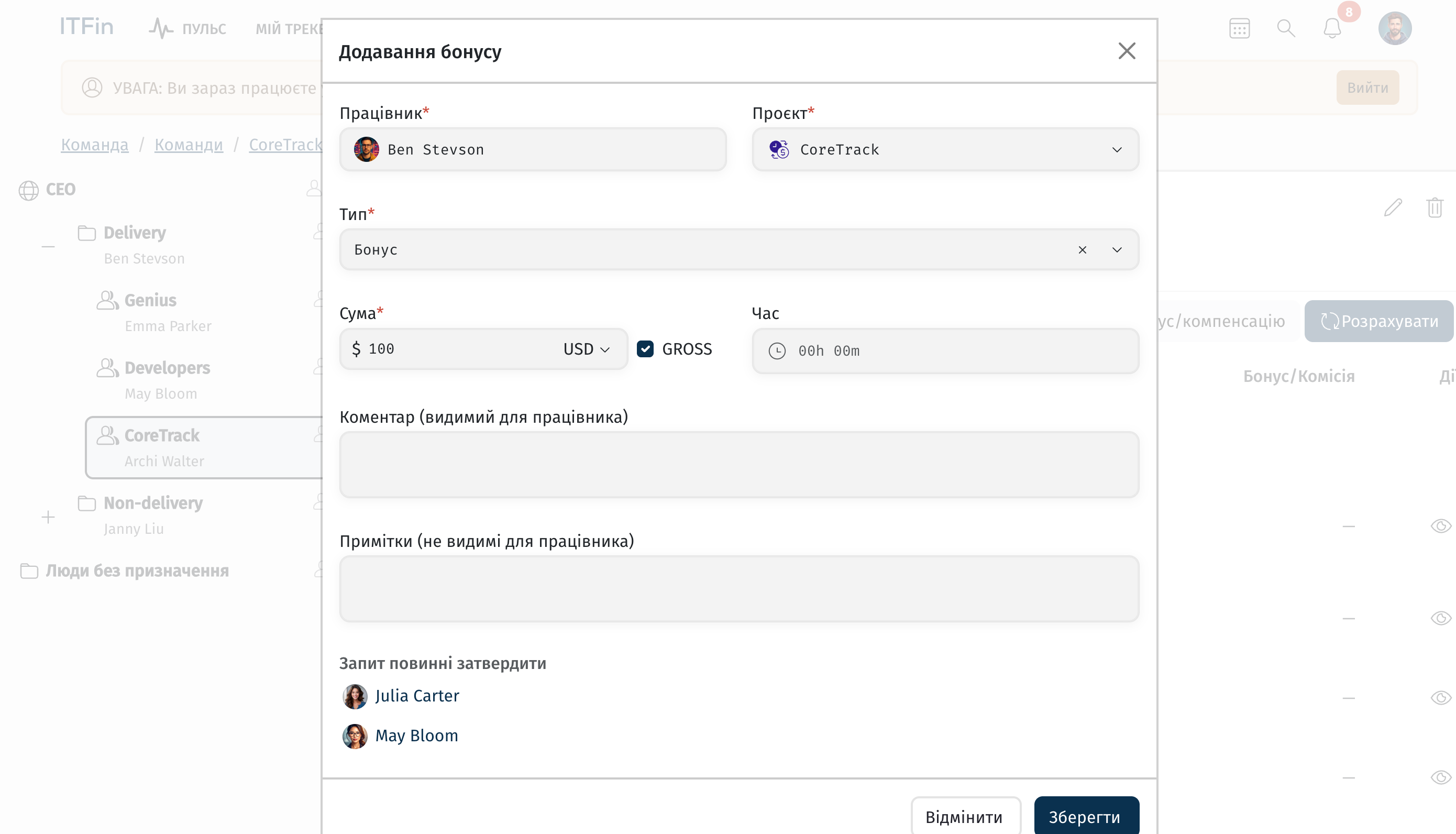Click the Бонус/Комісія column header
1456x834 pixels.
[1298, 376]
